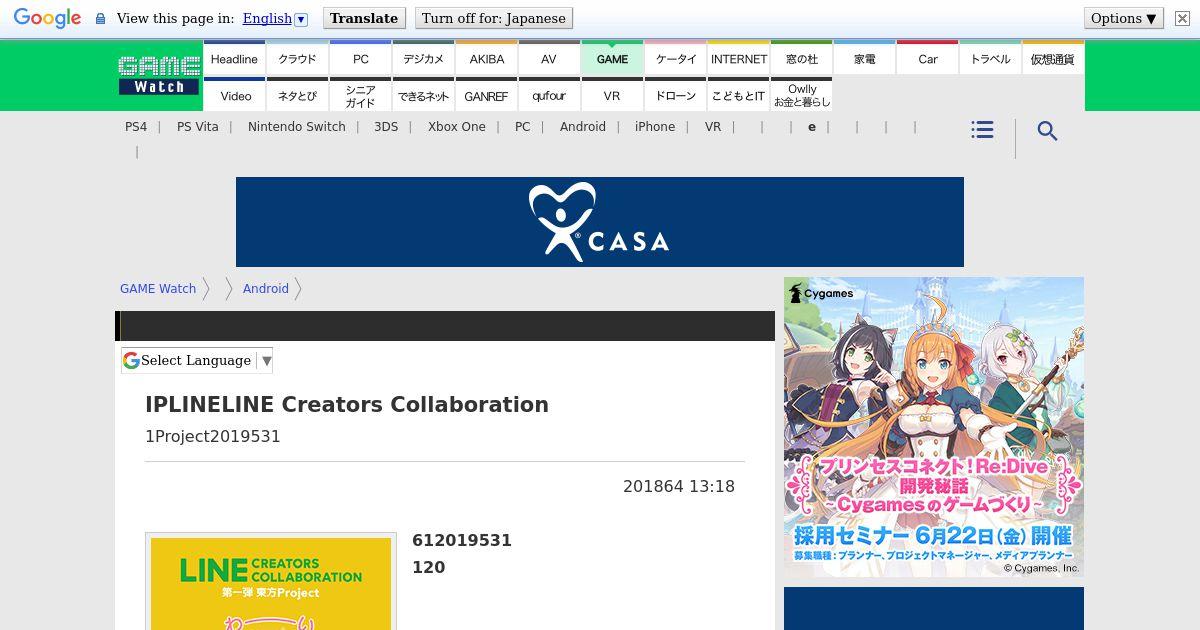Turn off translation for Japanese
The width and height of the screenshot is (1200, 630).
tap(494, 18)
